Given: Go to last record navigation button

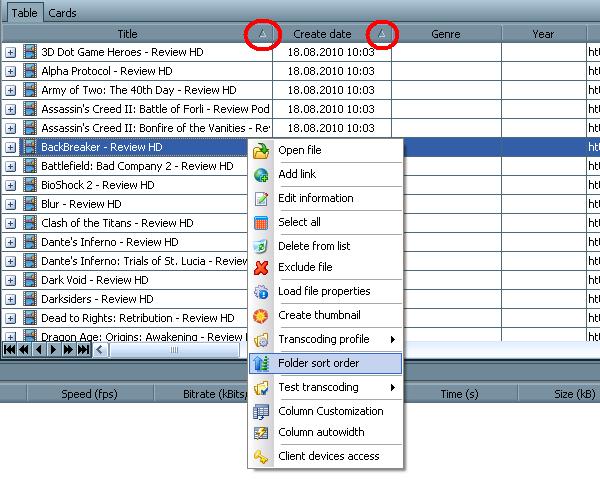Looking at the screenshot, I should pos(83,350).
